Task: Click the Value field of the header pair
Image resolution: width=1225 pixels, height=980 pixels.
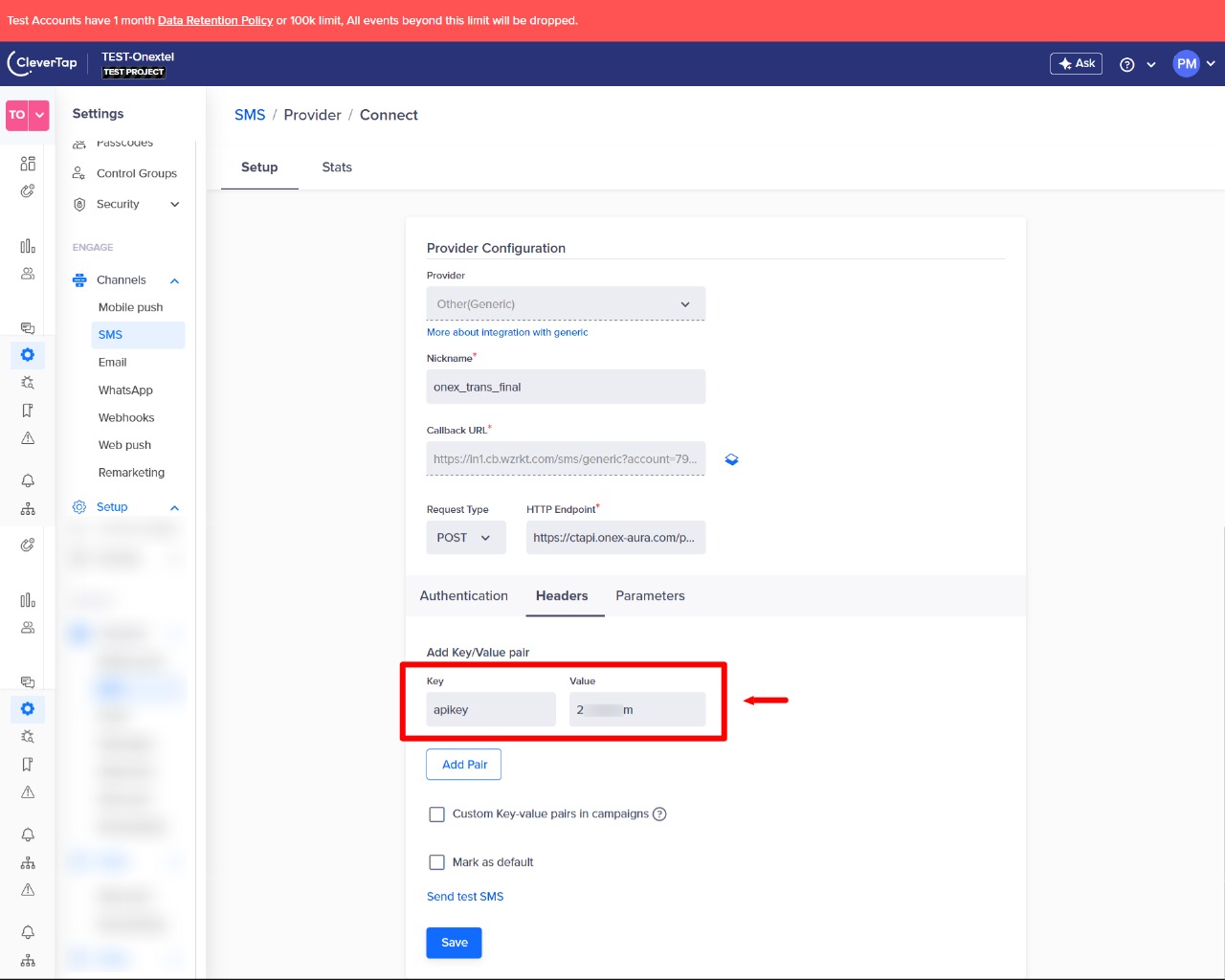Action: point(637,710)
